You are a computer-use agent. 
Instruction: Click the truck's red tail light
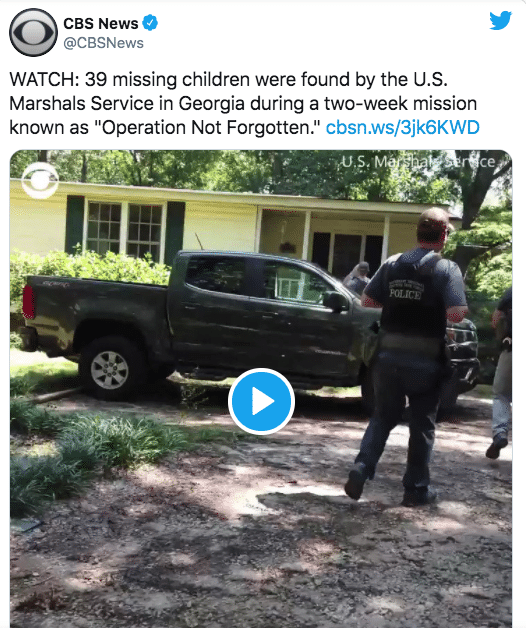point(28,302)
